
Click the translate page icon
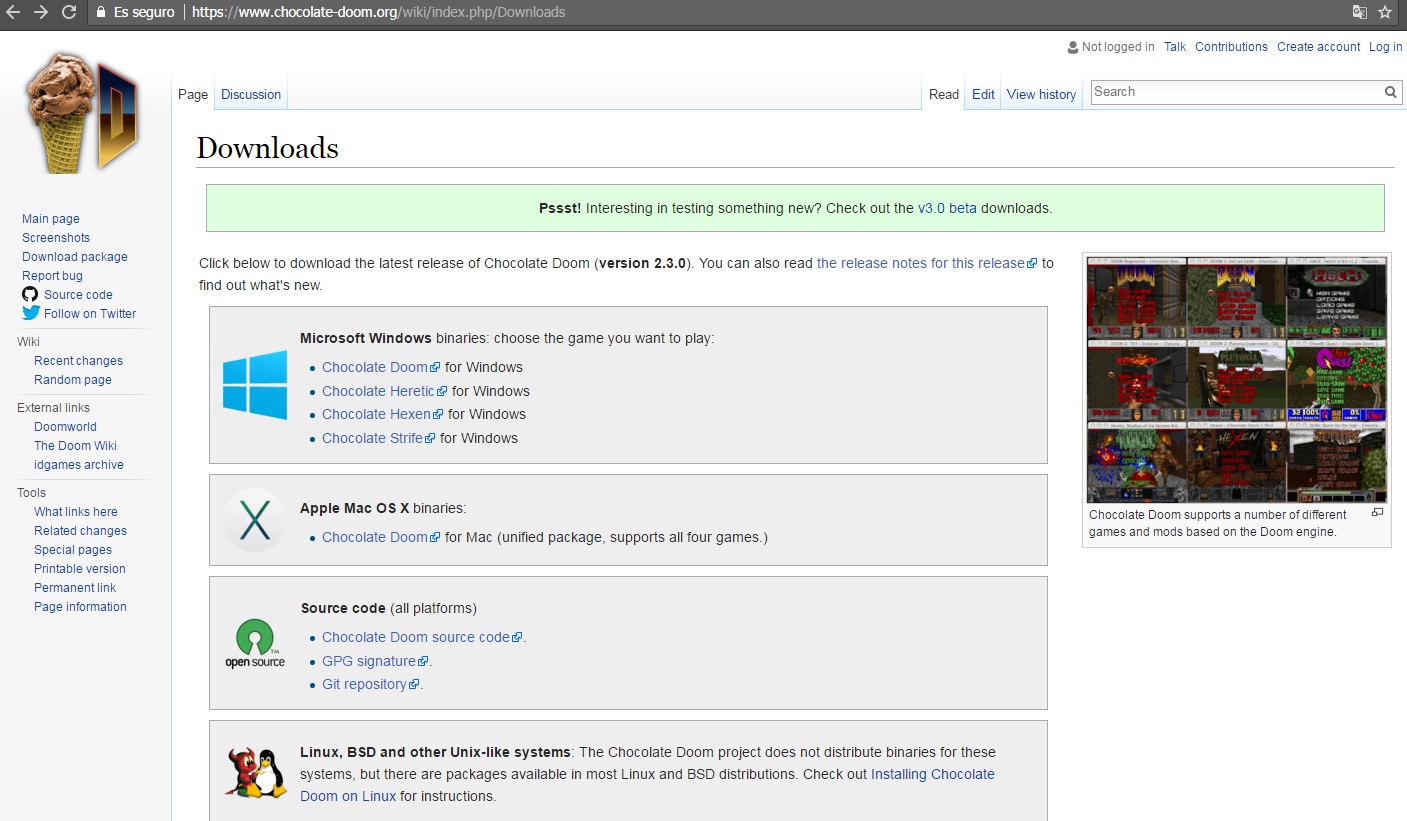point(1359,12)
